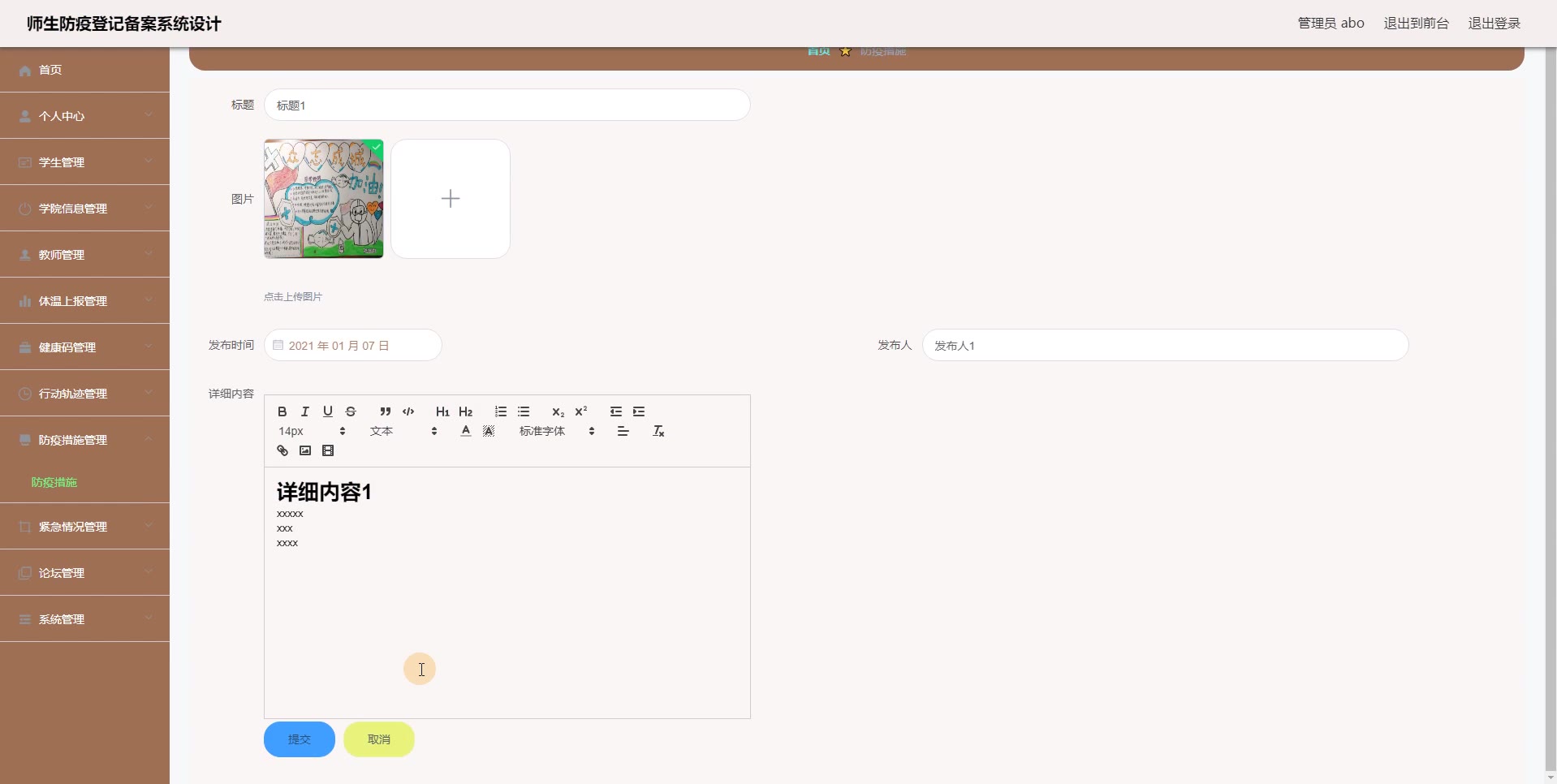Click the 首页 breadcrumb link
This screenshot has height=784, width=1557.
click(x=818, y=52)
